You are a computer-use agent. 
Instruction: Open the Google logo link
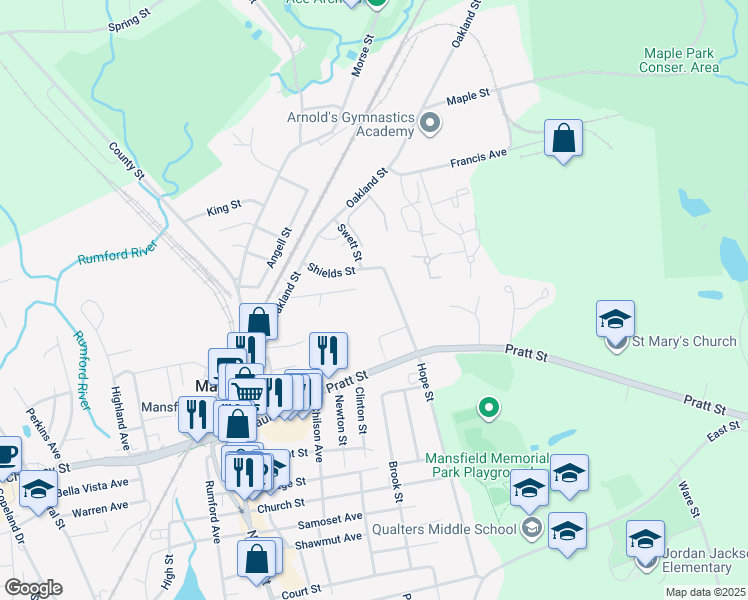[33, 588]
